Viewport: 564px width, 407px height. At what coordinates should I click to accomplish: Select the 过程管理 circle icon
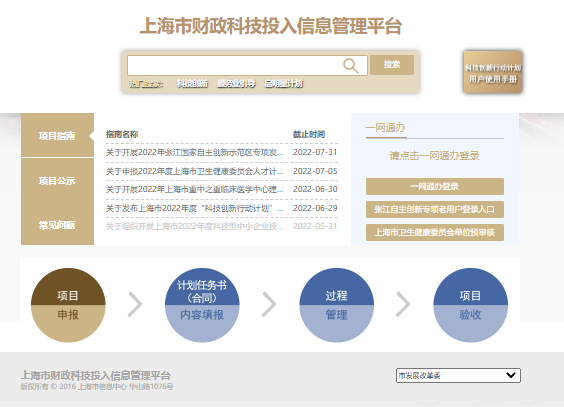click(336, 305)
